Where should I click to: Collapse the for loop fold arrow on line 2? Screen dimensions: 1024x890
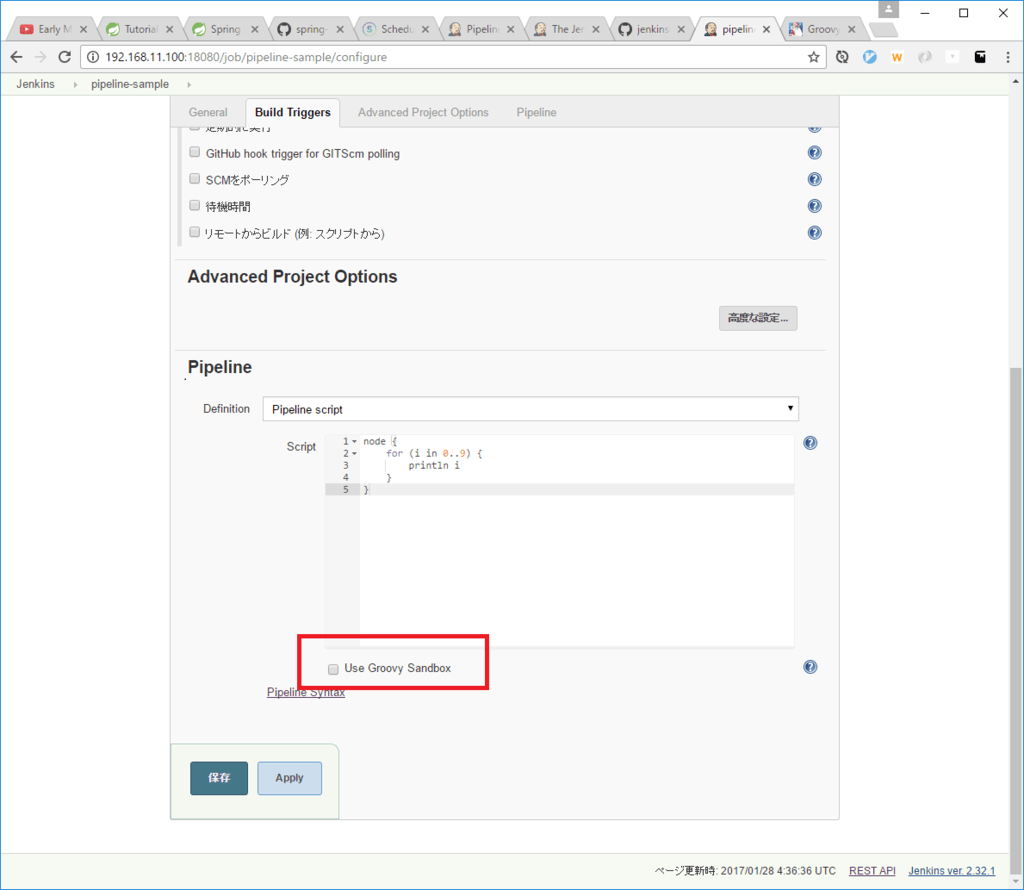coord(354,453)
